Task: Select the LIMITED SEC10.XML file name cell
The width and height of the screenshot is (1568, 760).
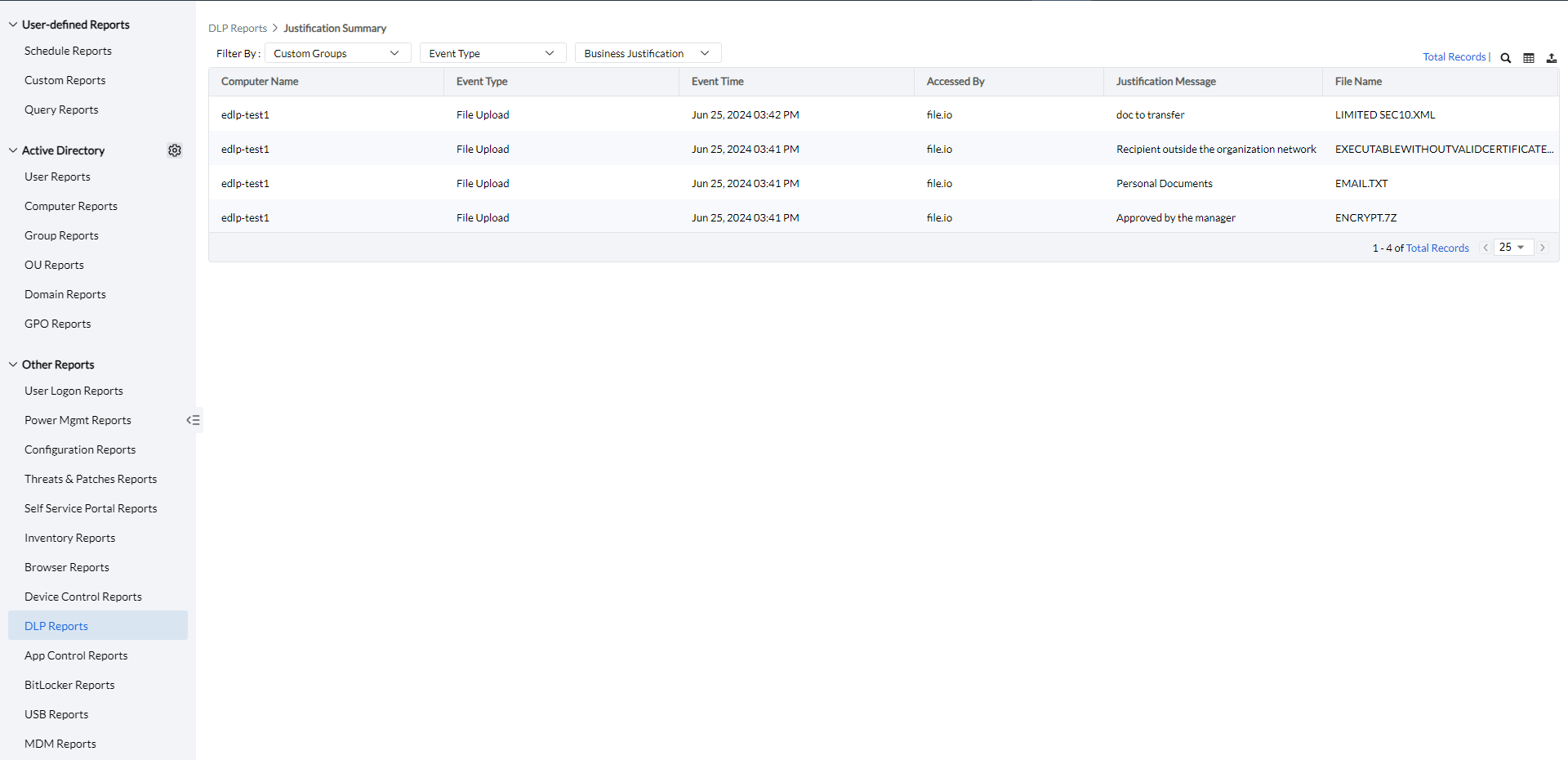Action: coord(1385,115)
